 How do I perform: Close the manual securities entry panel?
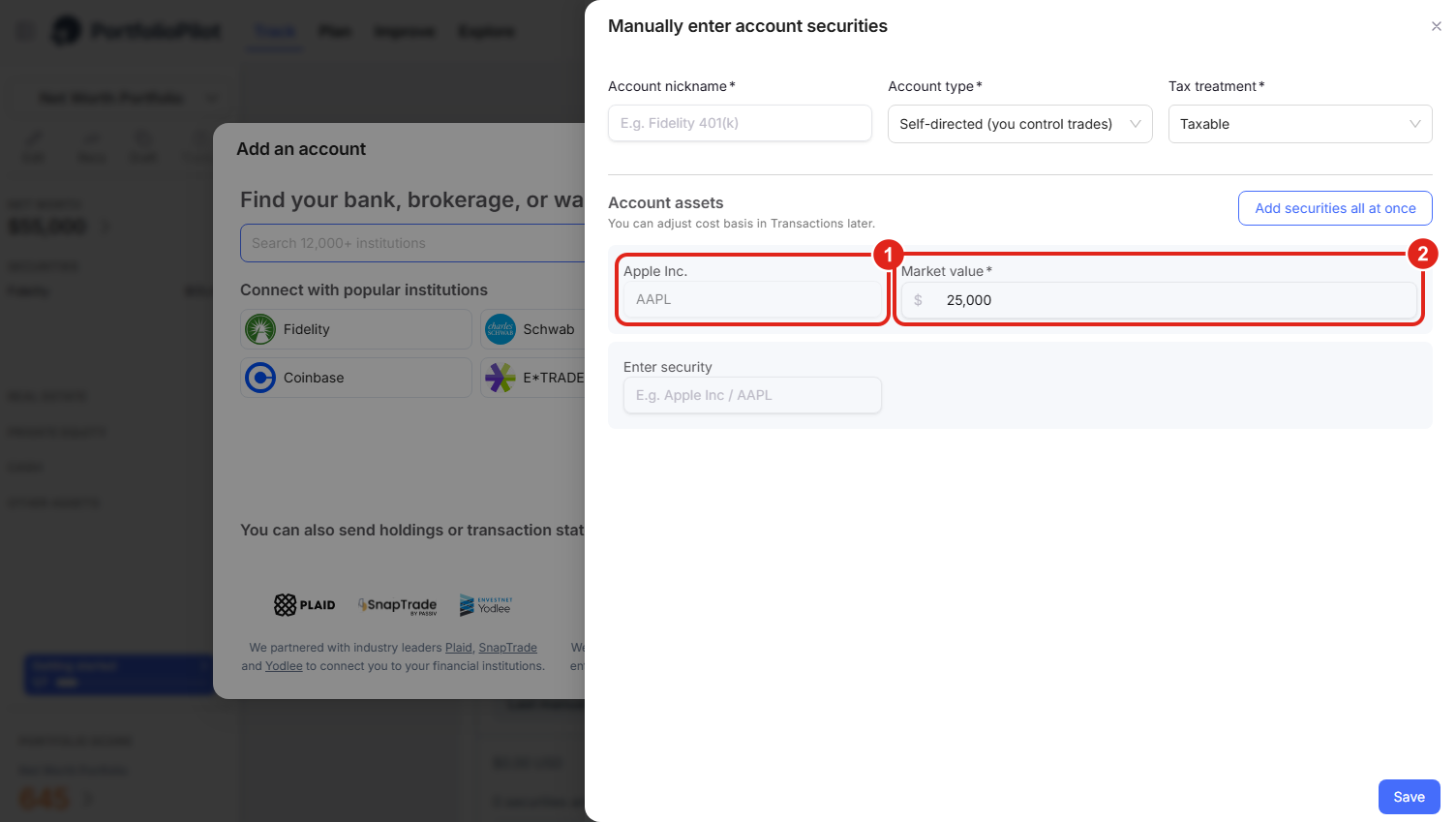tap(1436, 26)
